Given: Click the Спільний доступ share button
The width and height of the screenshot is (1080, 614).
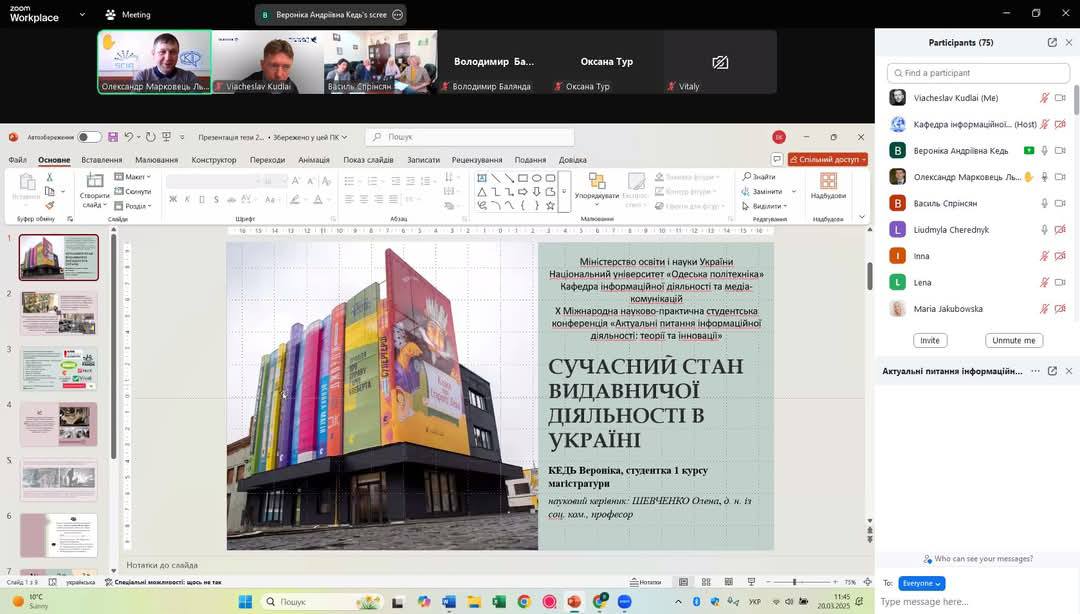Looking at the screenshot, I should pos(827,159).
